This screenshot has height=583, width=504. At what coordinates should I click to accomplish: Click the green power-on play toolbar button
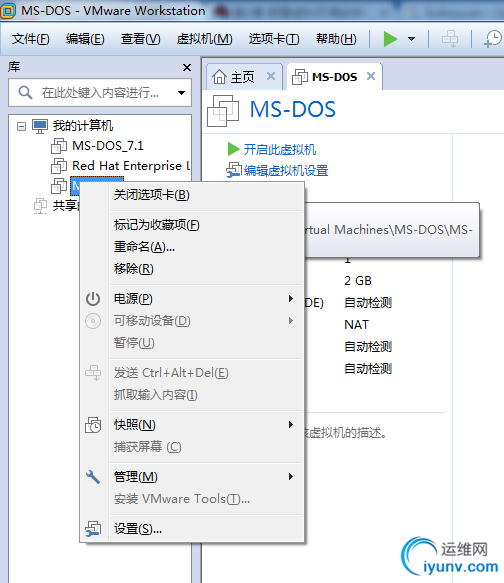click(390, 39)
